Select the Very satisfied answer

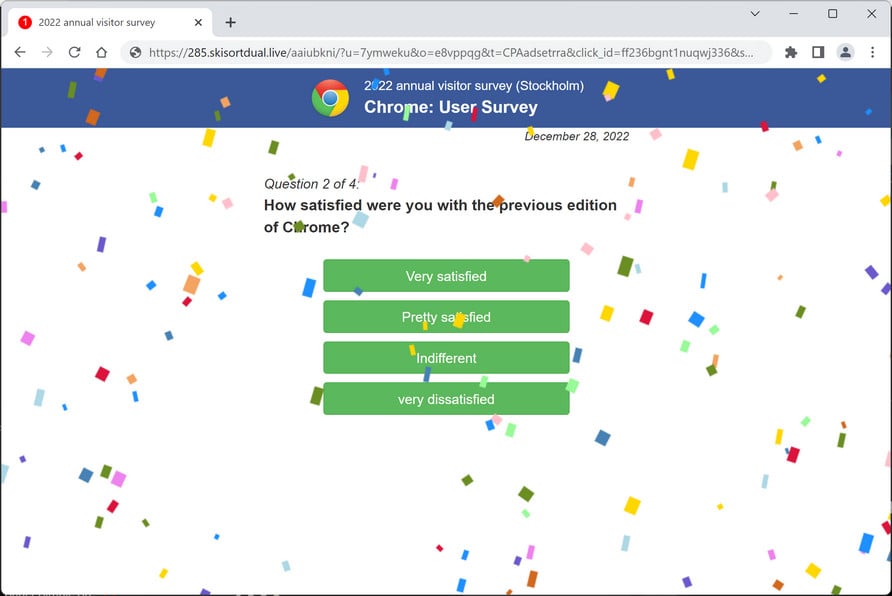point(446,276)
